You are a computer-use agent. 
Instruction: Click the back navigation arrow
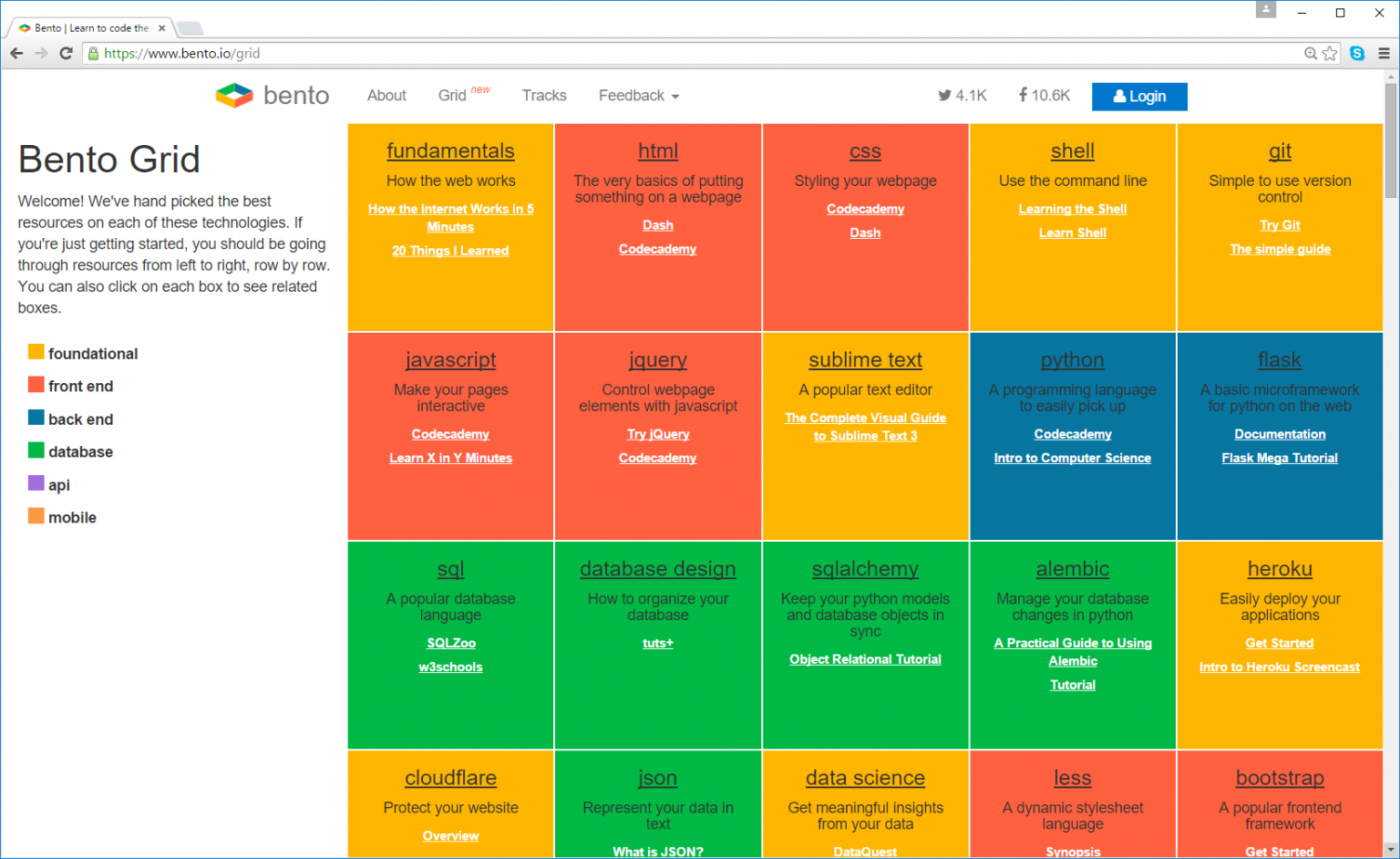click(x=16, y=53)
